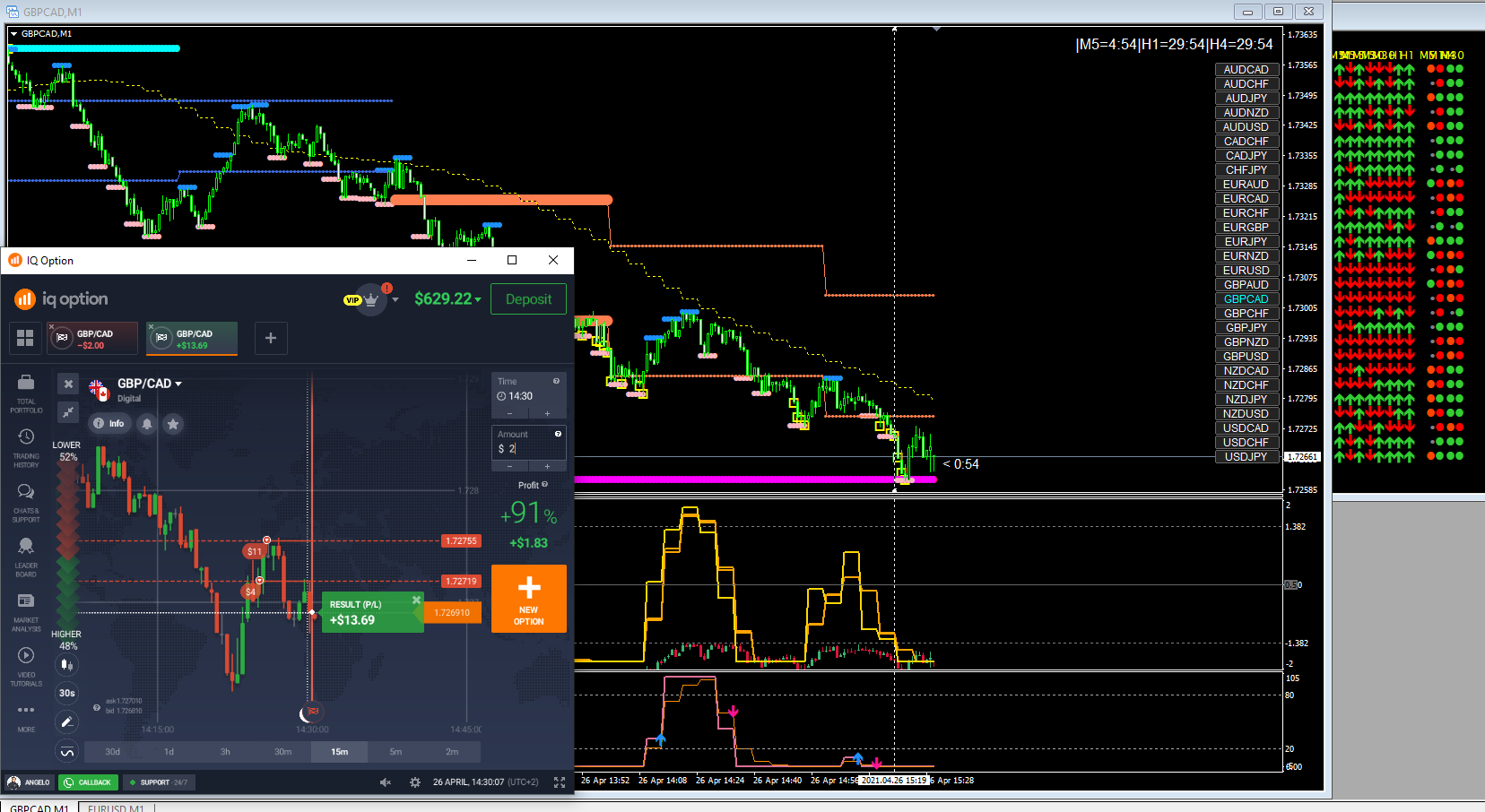Open the Angelo profile button
1485x812 pixels.
[x=29, y=782]
